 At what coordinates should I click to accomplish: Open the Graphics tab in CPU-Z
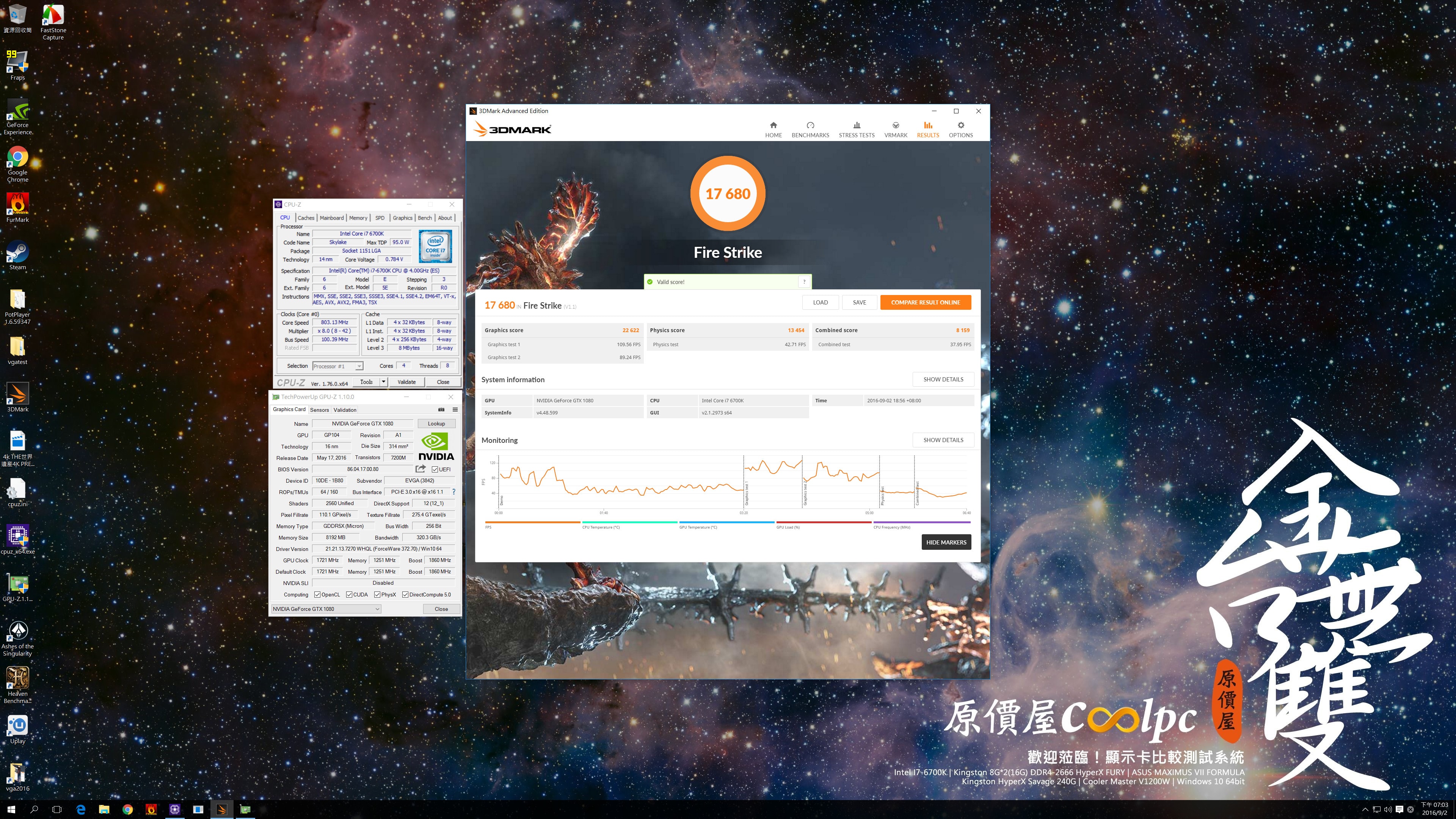(x=402, y=218)
